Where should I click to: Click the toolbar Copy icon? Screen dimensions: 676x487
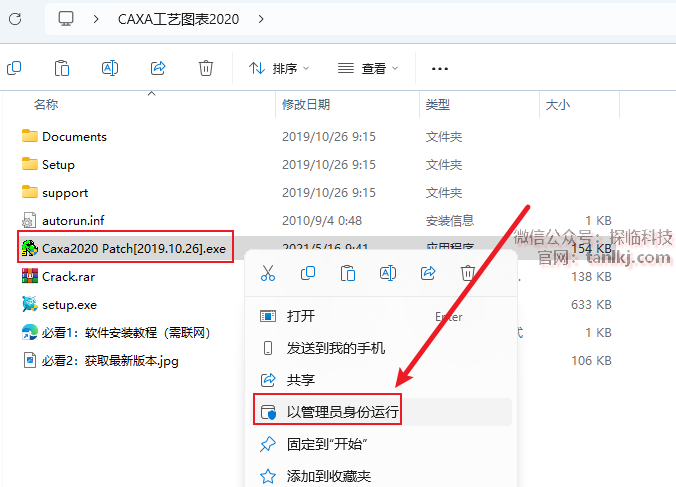pos(14,68)
